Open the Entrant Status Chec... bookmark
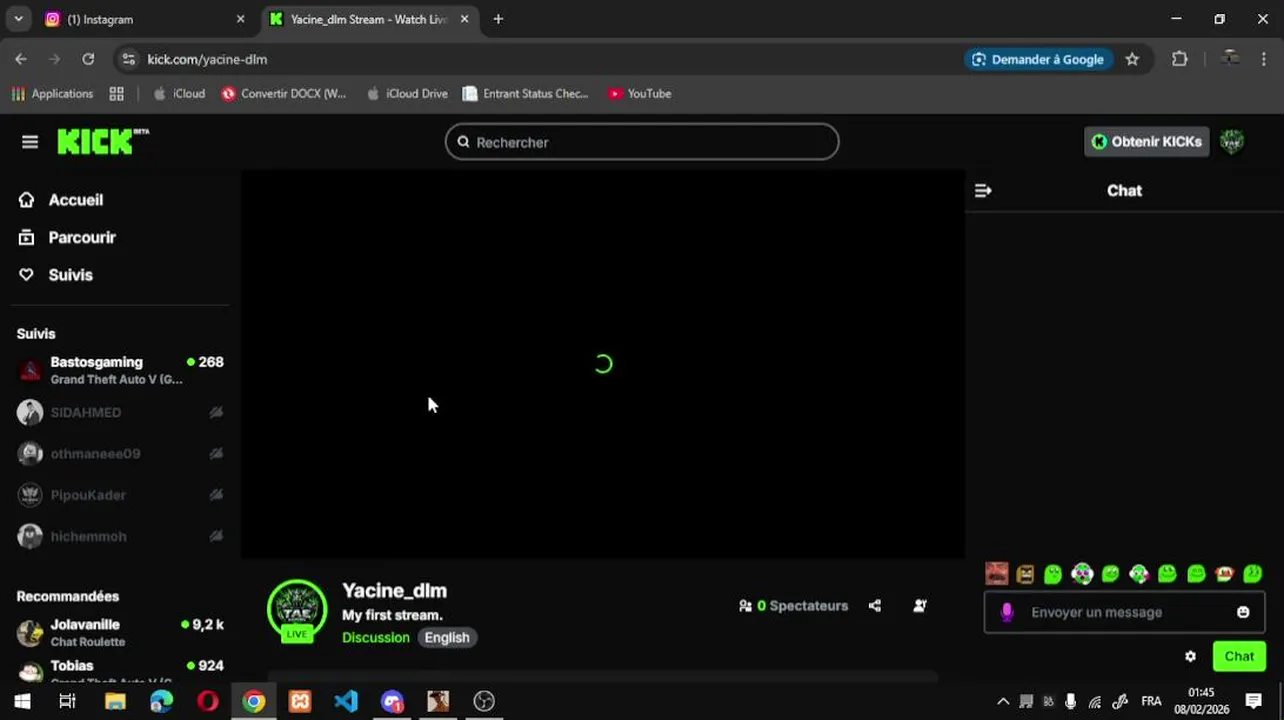This screenshot has height=720, width=1284. [525, 94]
